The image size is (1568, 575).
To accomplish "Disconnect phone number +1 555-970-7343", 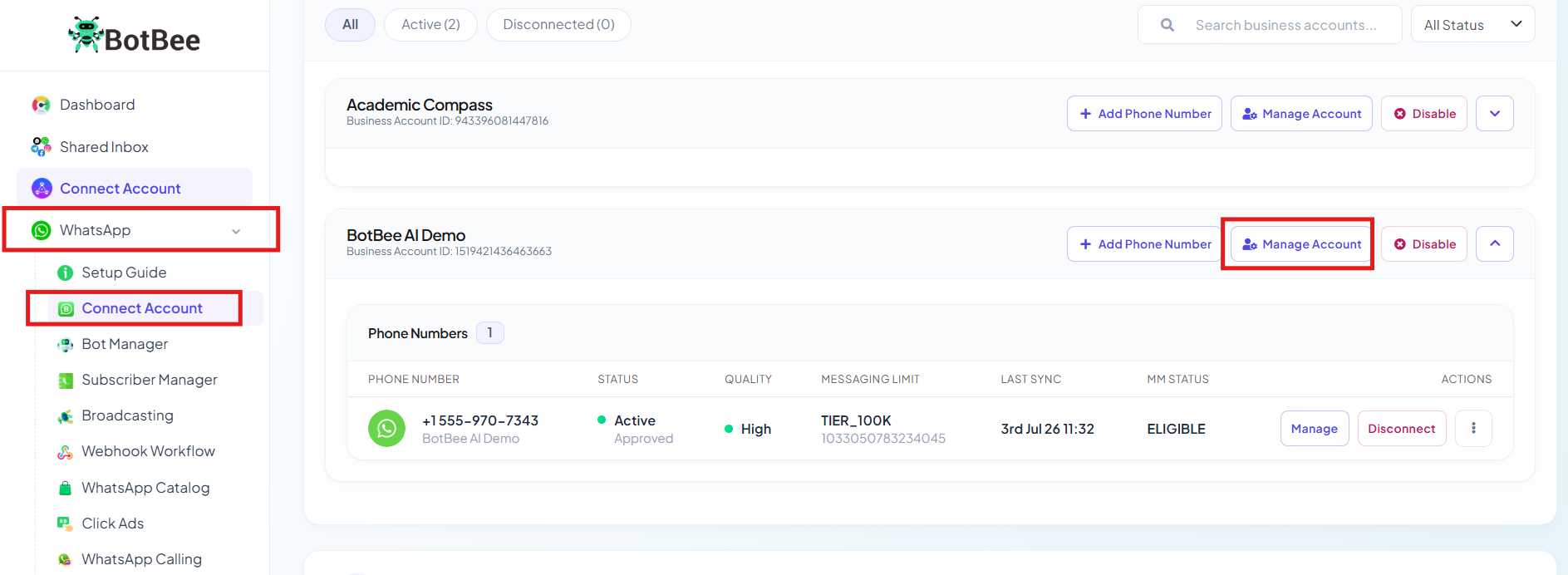I will coord(1402,429).
